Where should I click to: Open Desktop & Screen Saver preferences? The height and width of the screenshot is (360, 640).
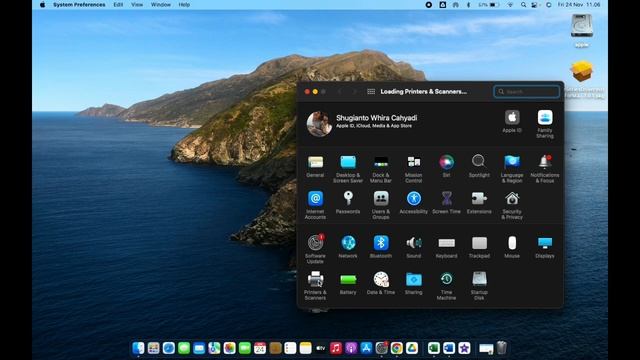pos(348,162)
